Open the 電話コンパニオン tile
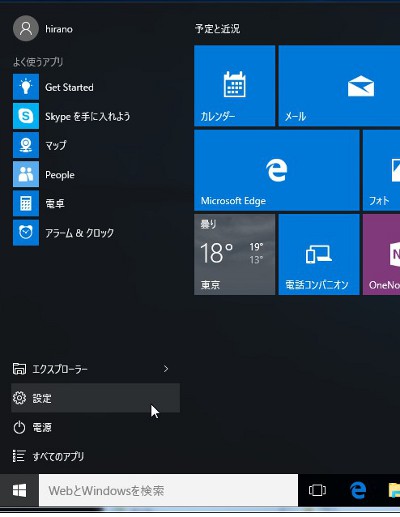 coord(319,255)
